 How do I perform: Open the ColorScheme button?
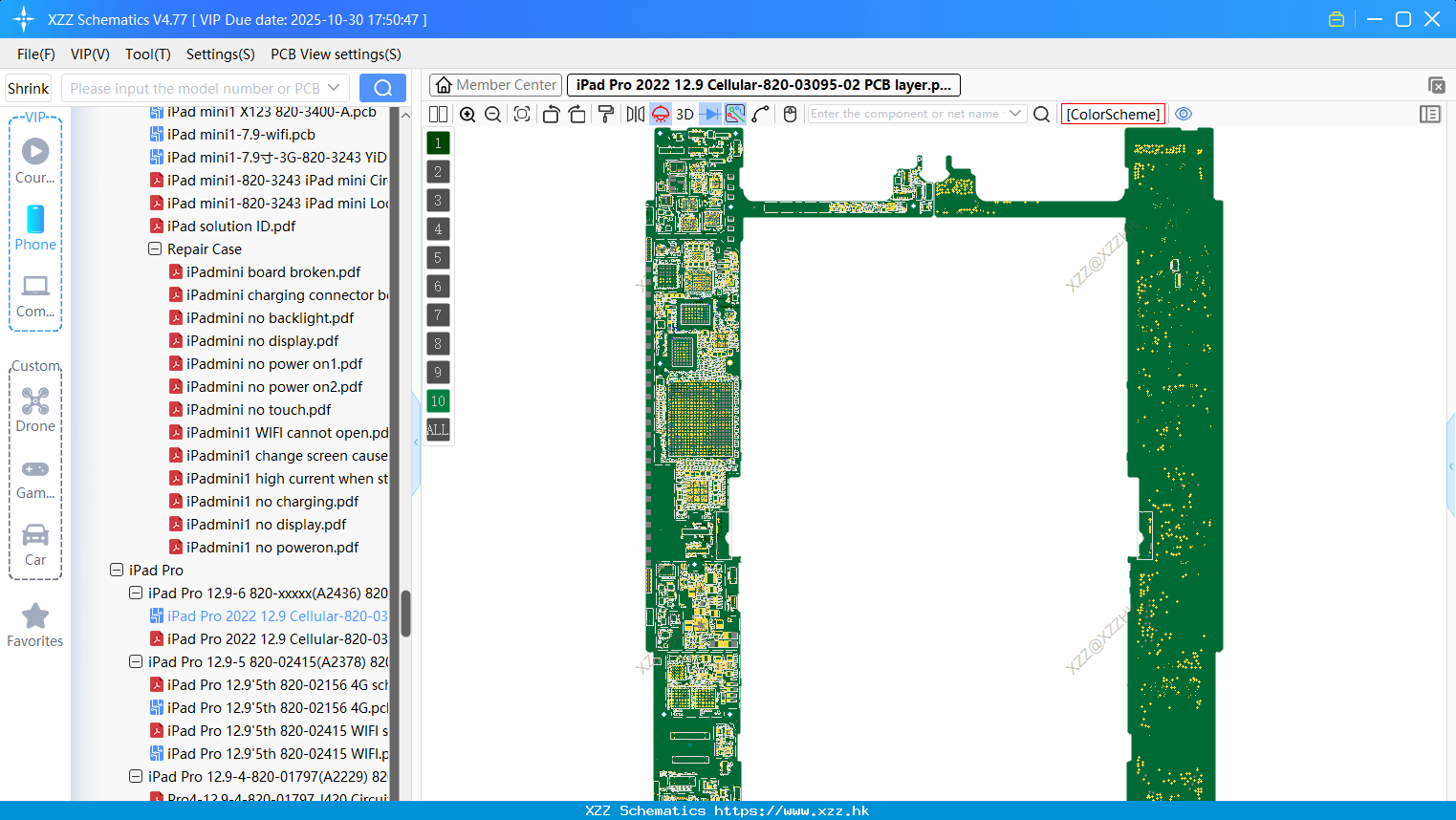coord(1113,114)
